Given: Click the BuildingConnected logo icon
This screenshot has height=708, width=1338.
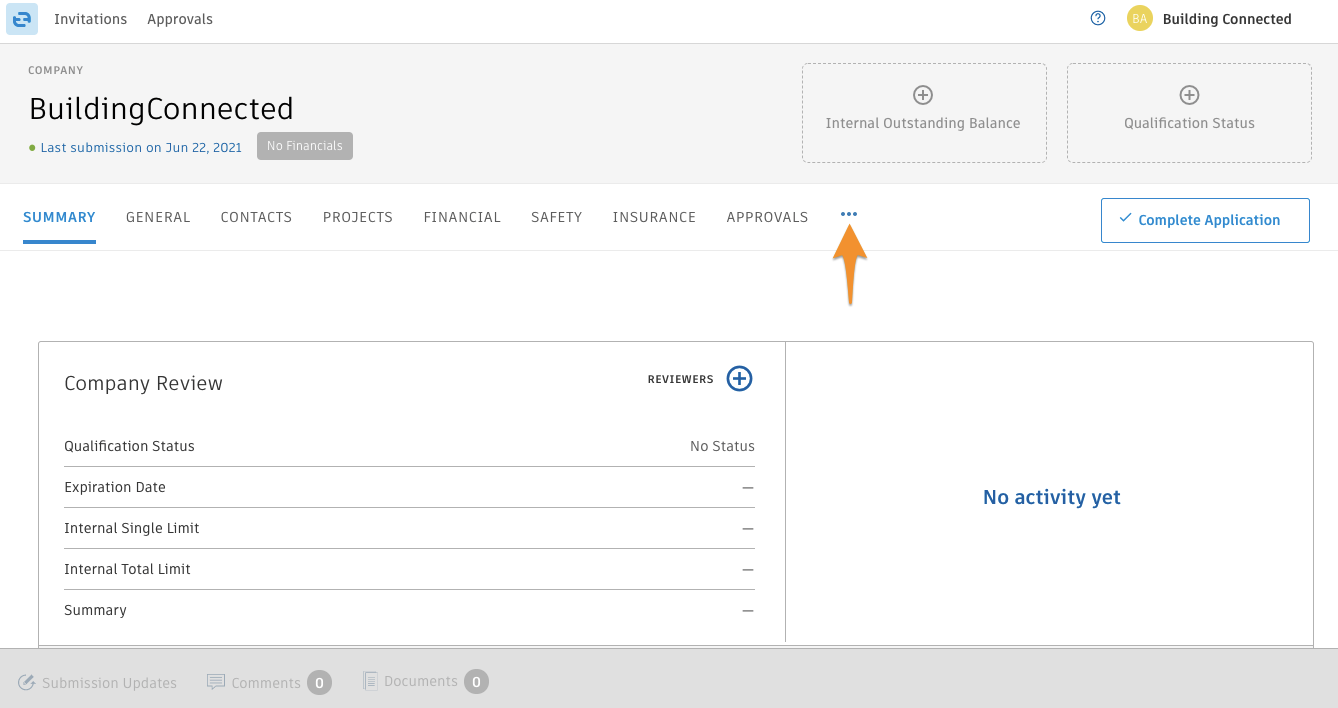Looking at the screenshot, I should [22, 19].
